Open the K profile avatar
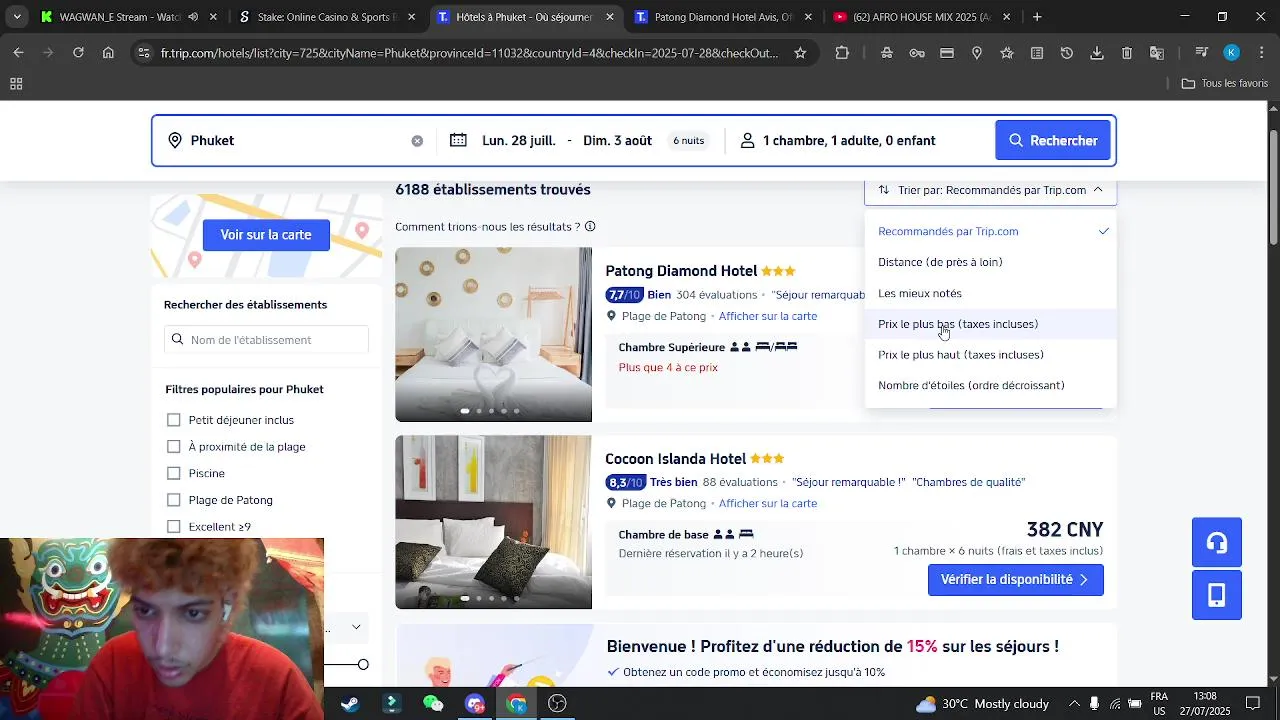The image size is (1280, 720). coord(1232,53)
